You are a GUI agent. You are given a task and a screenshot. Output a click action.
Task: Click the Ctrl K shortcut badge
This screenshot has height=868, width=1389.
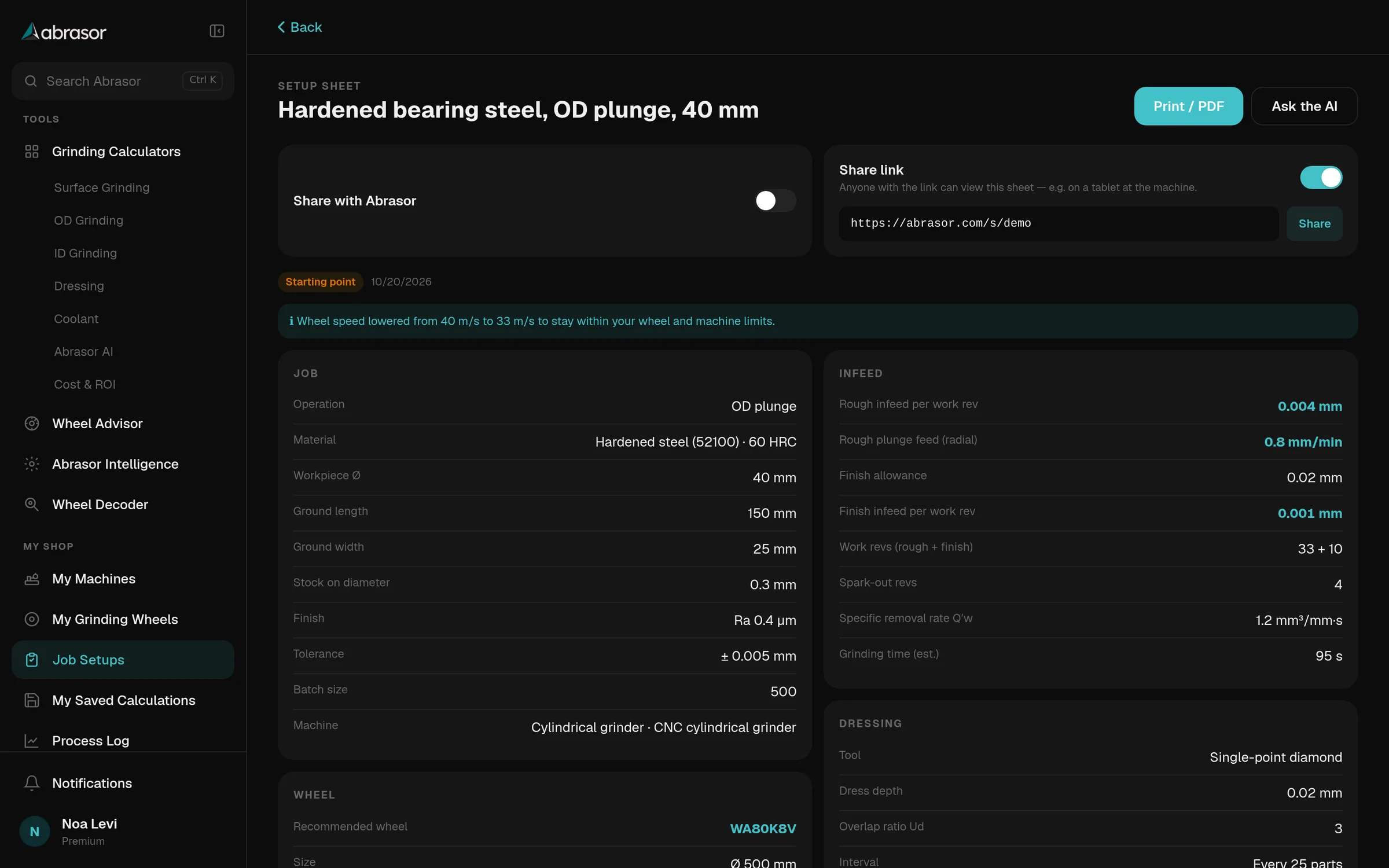click(203, 80)
